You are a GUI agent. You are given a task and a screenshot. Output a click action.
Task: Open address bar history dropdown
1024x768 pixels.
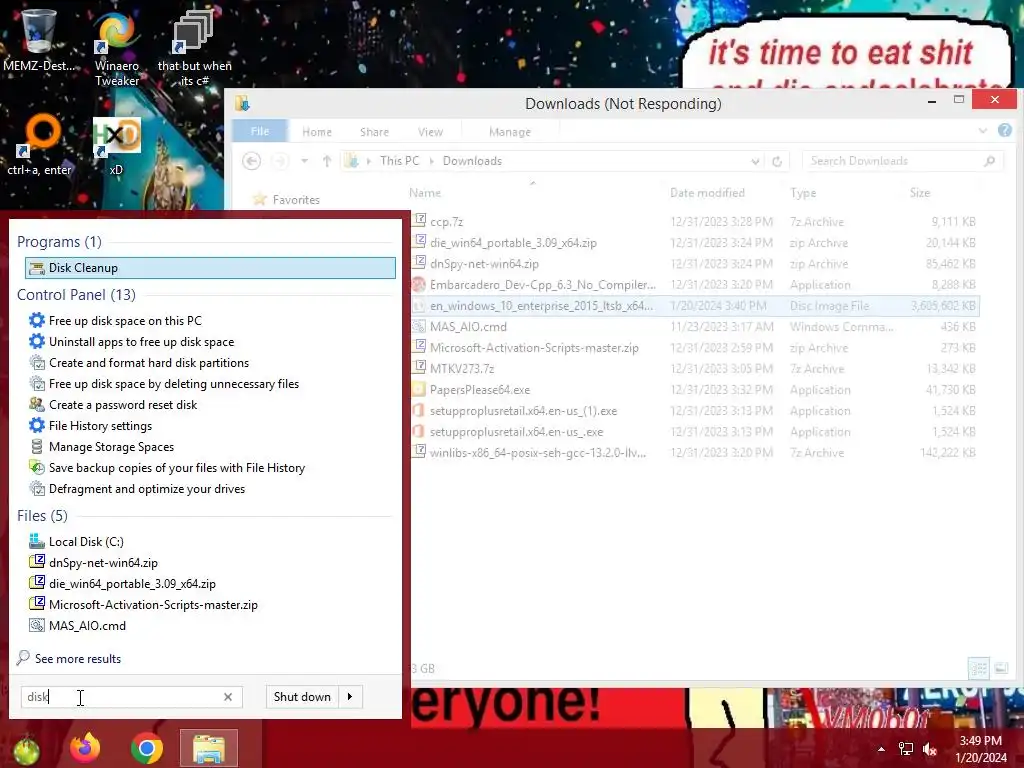[x=755, y=161]
